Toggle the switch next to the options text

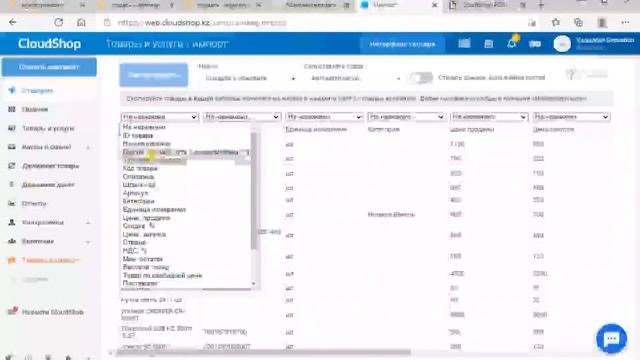pos(421,78)
